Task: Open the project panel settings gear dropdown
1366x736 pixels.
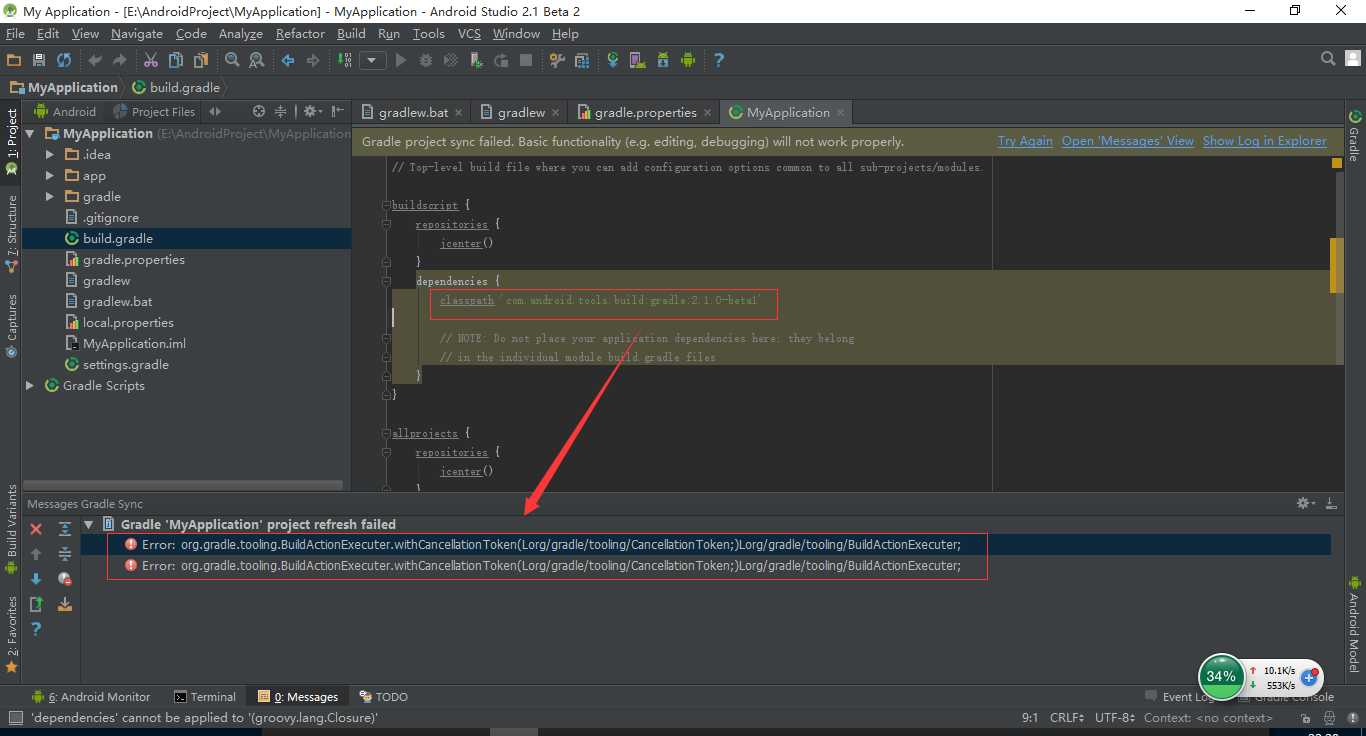Action: [312, 111]
